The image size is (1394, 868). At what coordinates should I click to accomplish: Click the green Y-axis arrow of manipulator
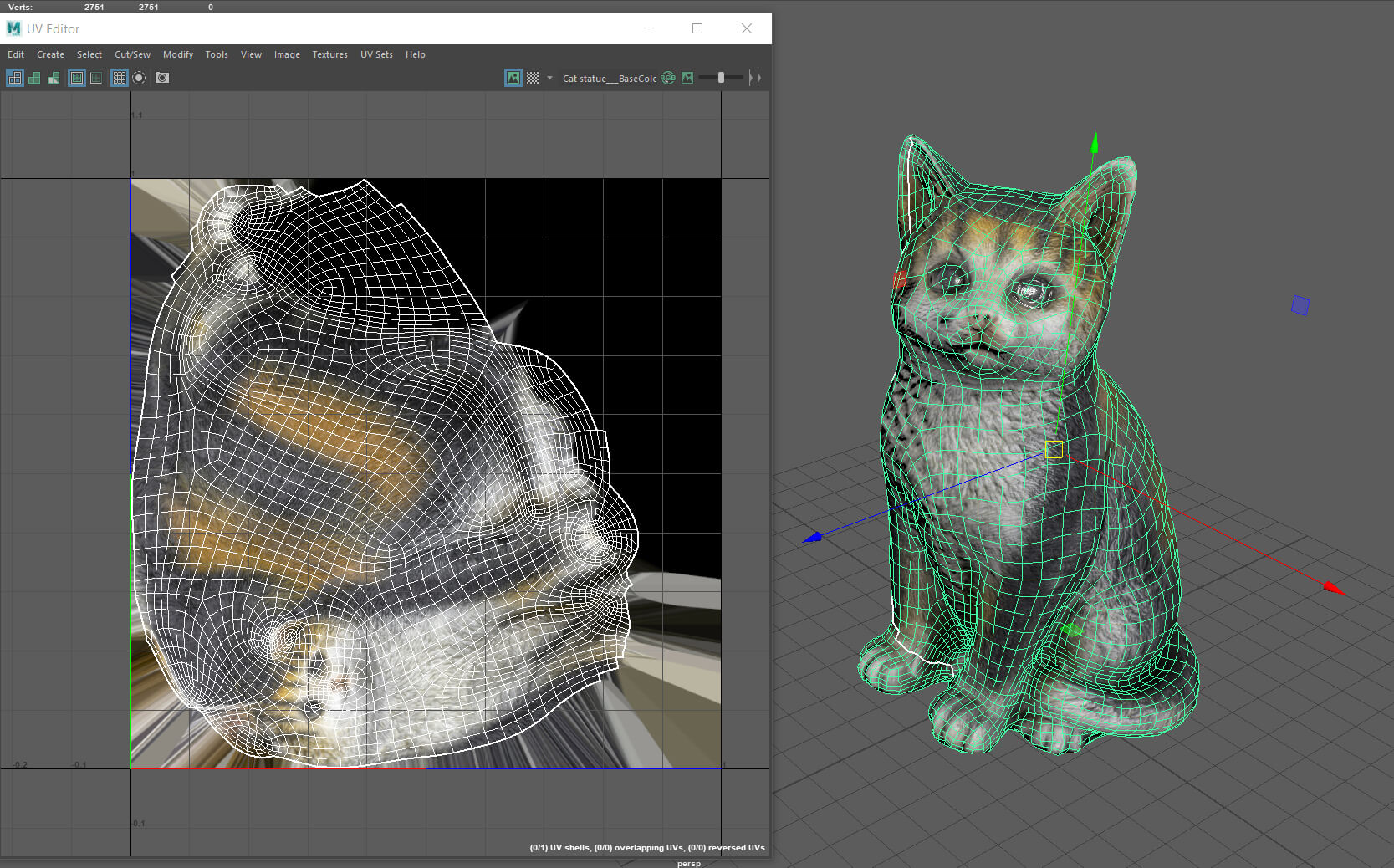coord(1094,142)
